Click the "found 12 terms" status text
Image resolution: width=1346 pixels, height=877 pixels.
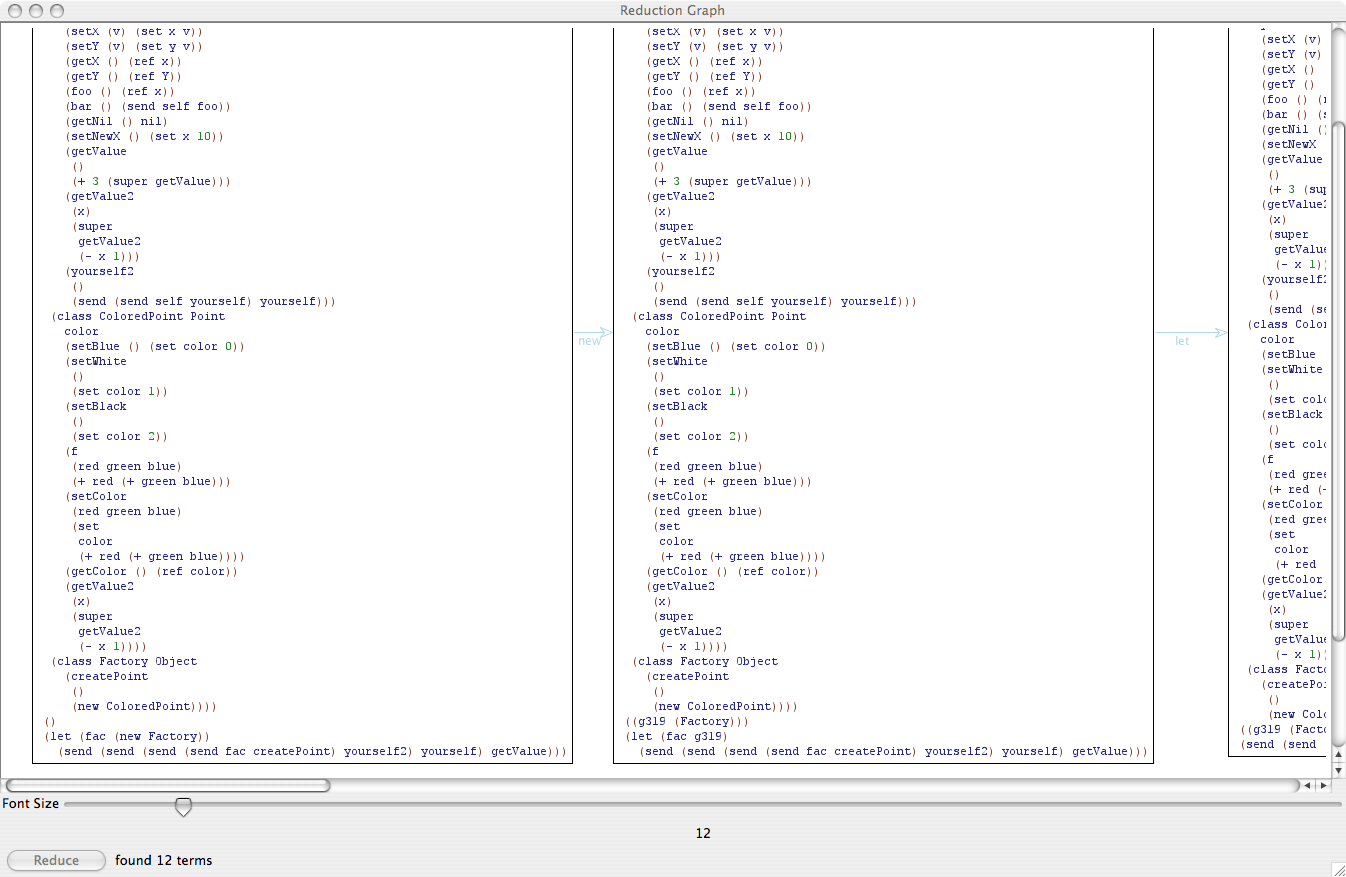(x=163, y=860)
